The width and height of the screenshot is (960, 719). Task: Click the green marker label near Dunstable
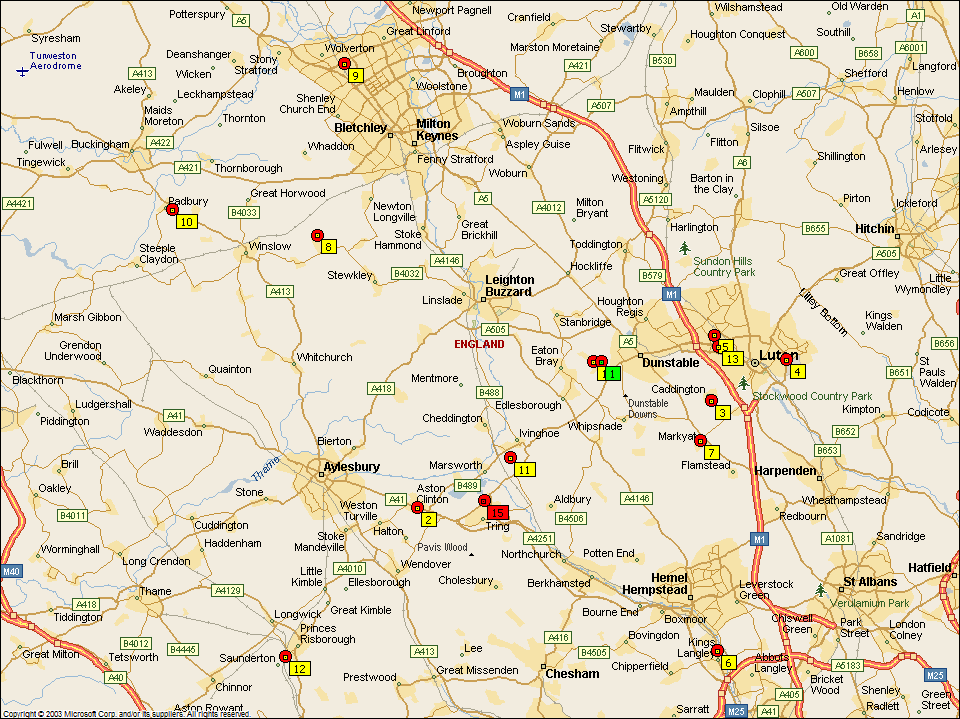pyautogui.click(x=609, y=373)
